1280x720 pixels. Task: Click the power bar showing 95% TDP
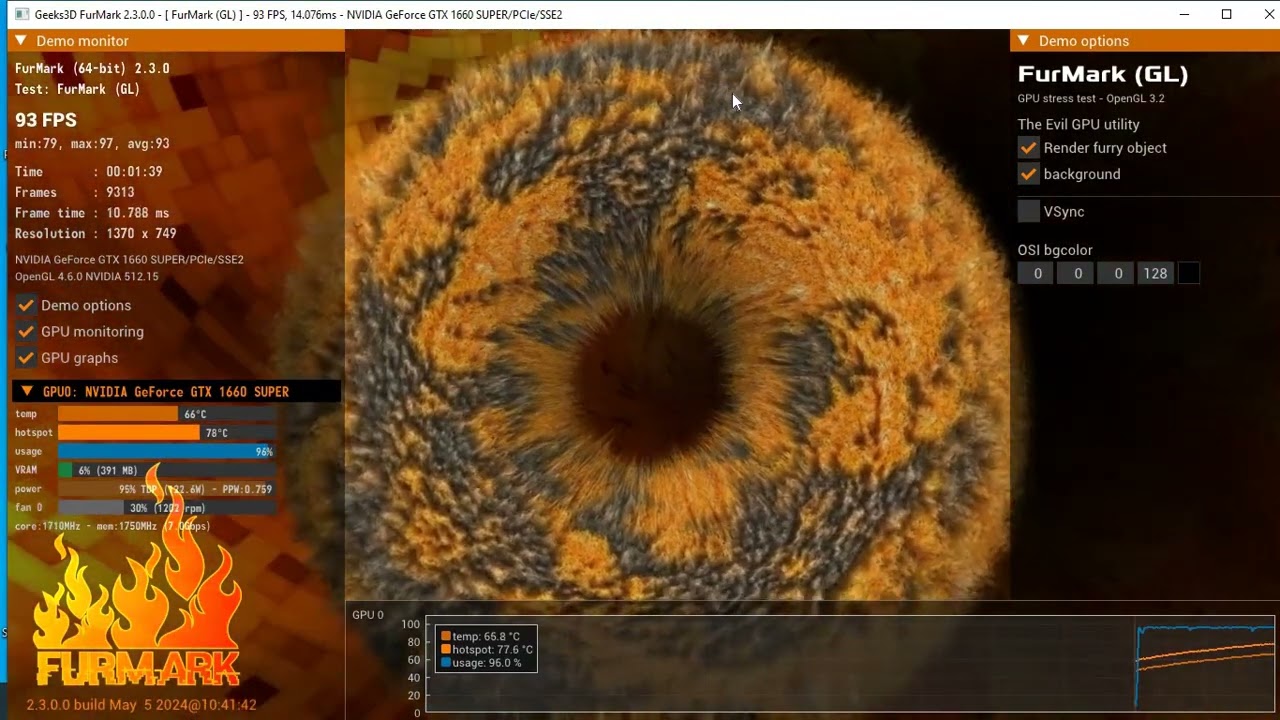click(167, 489)
